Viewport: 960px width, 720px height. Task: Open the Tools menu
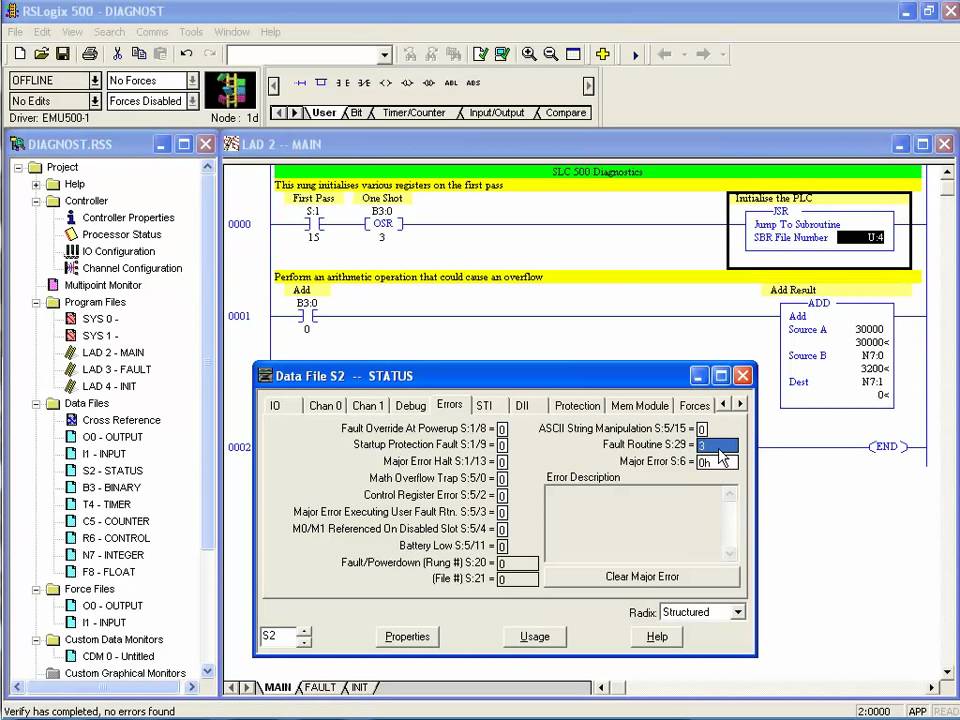[191, 32]
